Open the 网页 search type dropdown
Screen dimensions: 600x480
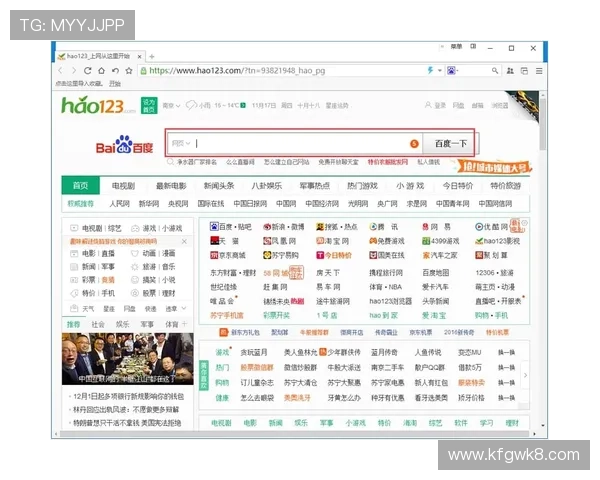pos(181,144)
